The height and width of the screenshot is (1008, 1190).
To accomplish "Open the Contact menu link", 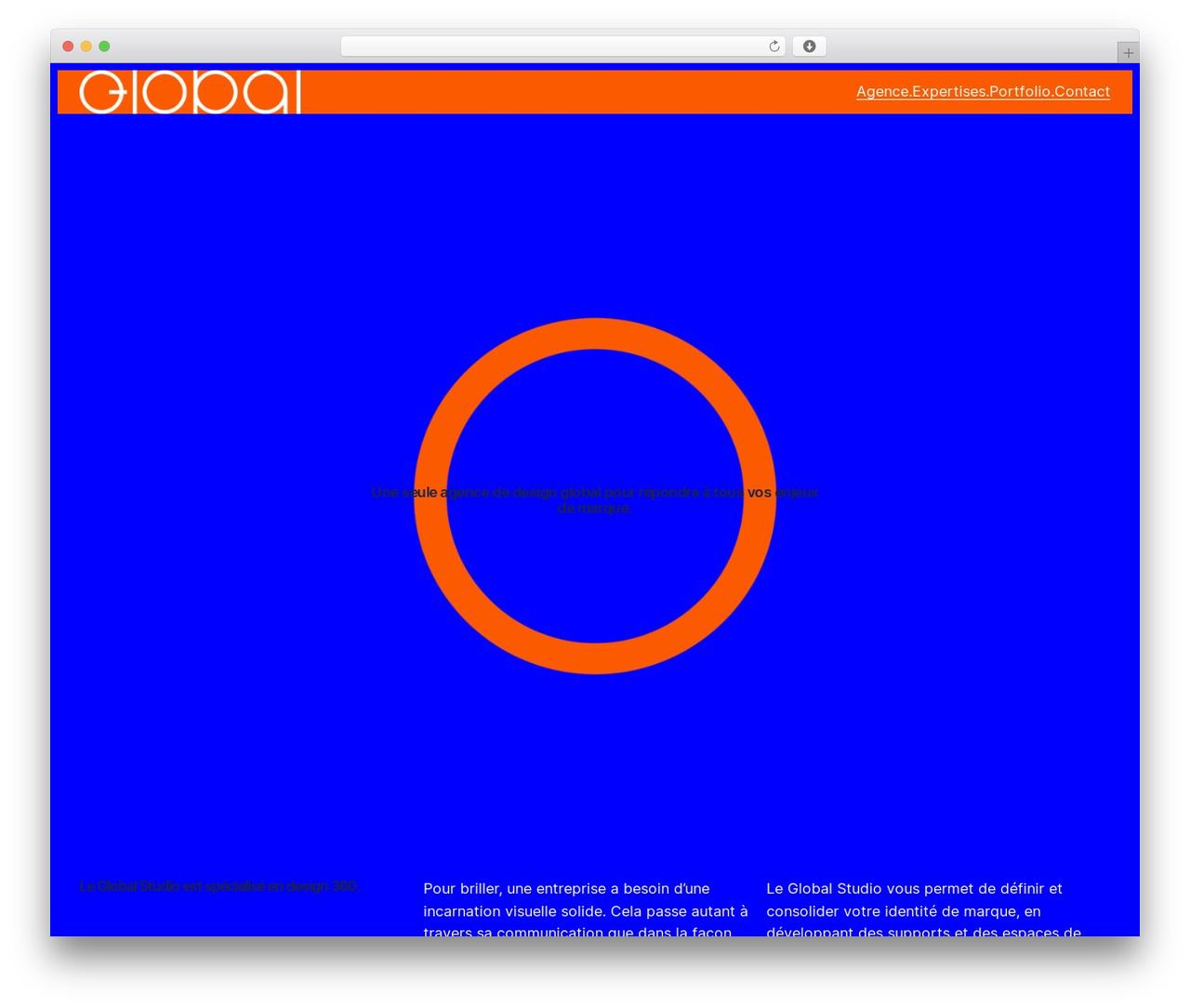I will [x=1082, y=91].
